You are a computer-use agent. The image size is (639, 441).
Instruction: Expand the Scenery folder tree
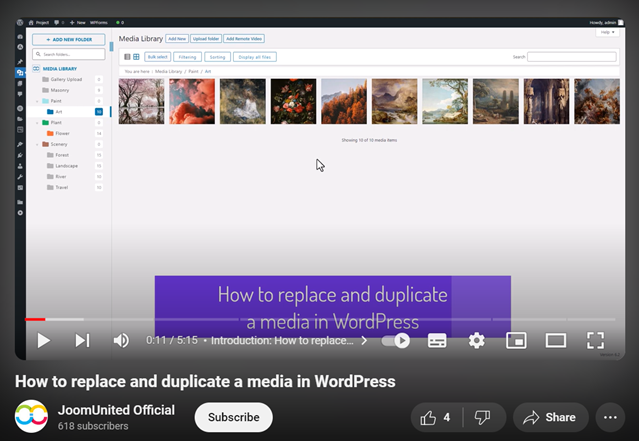click(x=37, y=144)
